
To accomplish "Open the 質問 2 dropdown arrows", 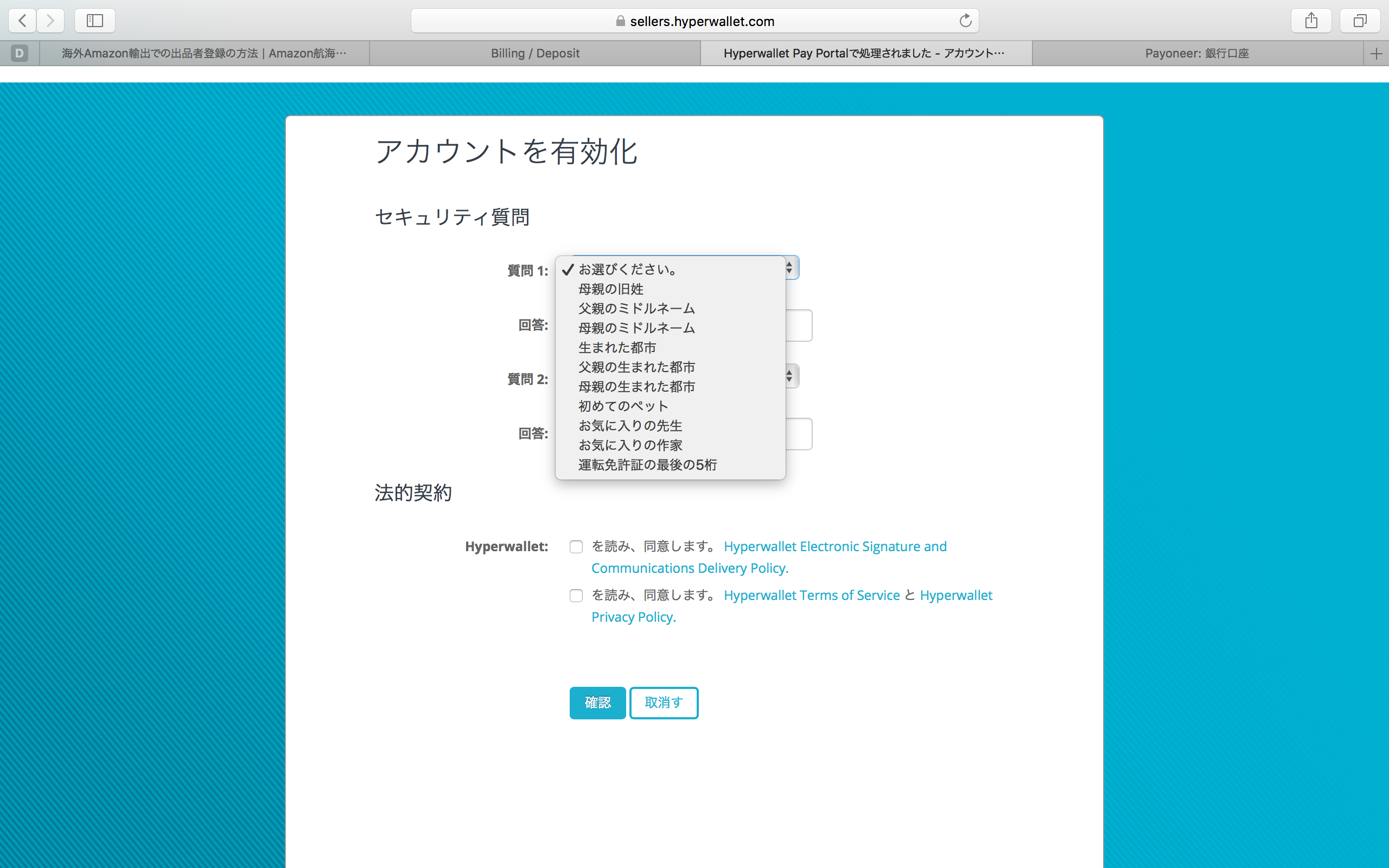I will point(791,376).
